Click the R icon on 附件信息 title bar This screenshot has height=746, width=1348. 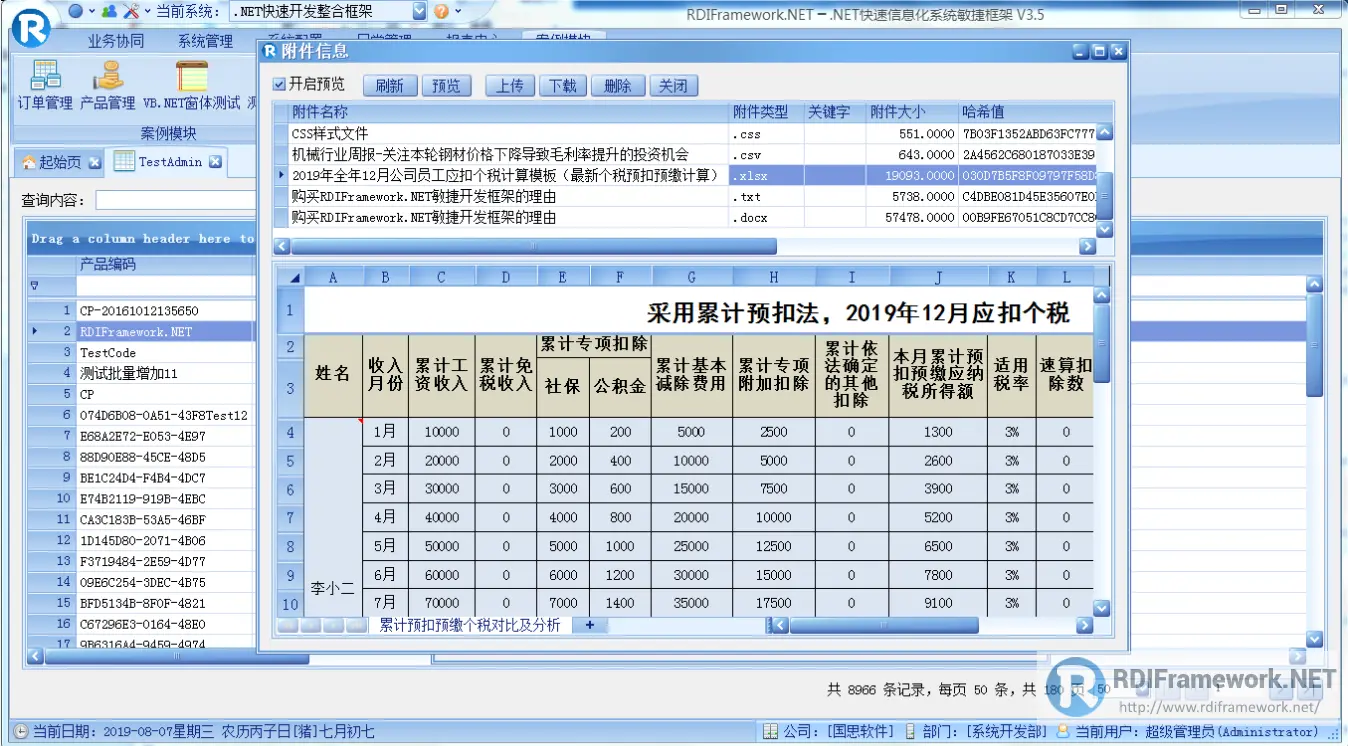pyautogui.click(x=270, y=52)
